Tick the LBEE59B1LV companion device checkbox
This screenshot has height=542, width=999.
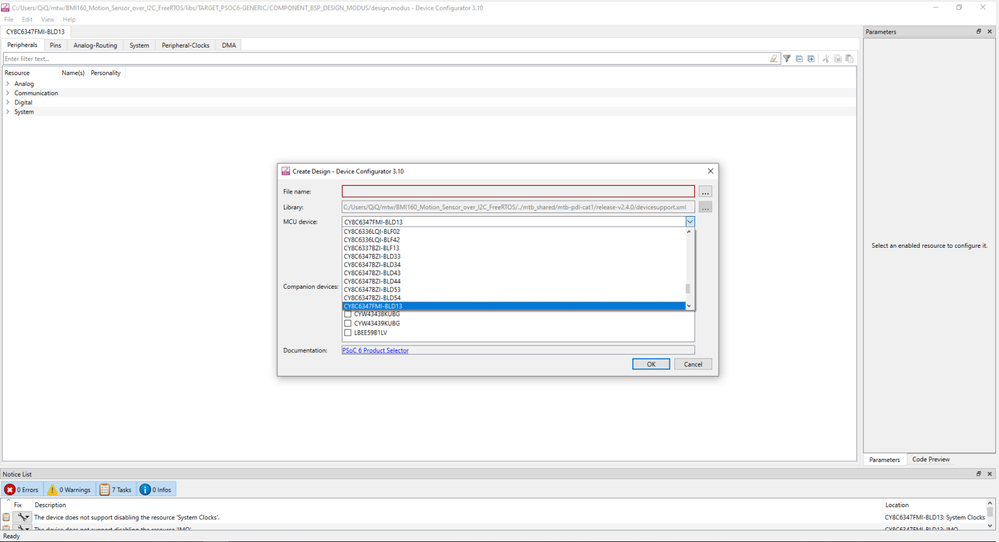coord(348,333)
